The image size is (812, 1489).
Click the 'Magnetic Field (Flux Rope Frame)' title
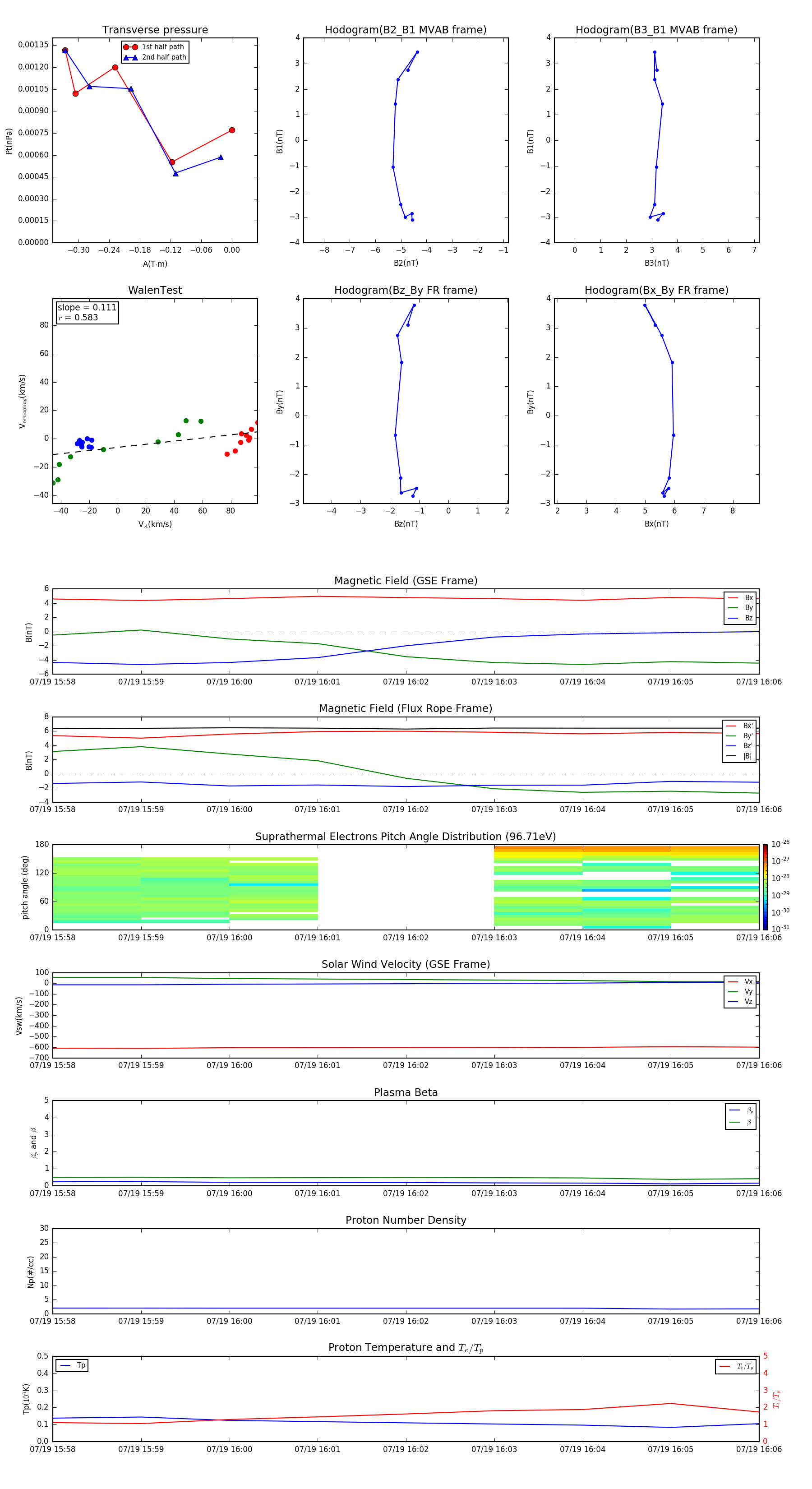coord(406,709)
